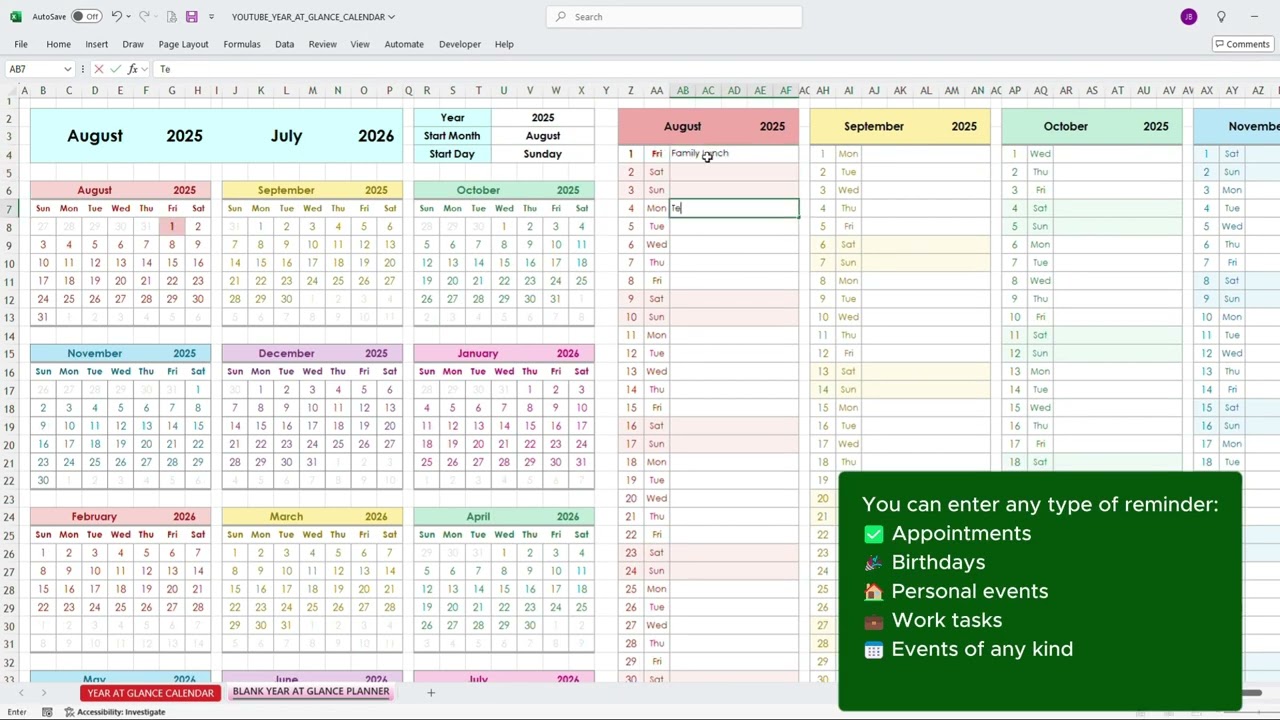Cancel the entry with the X icon
Screen dimensions: 1280x720
98,69
